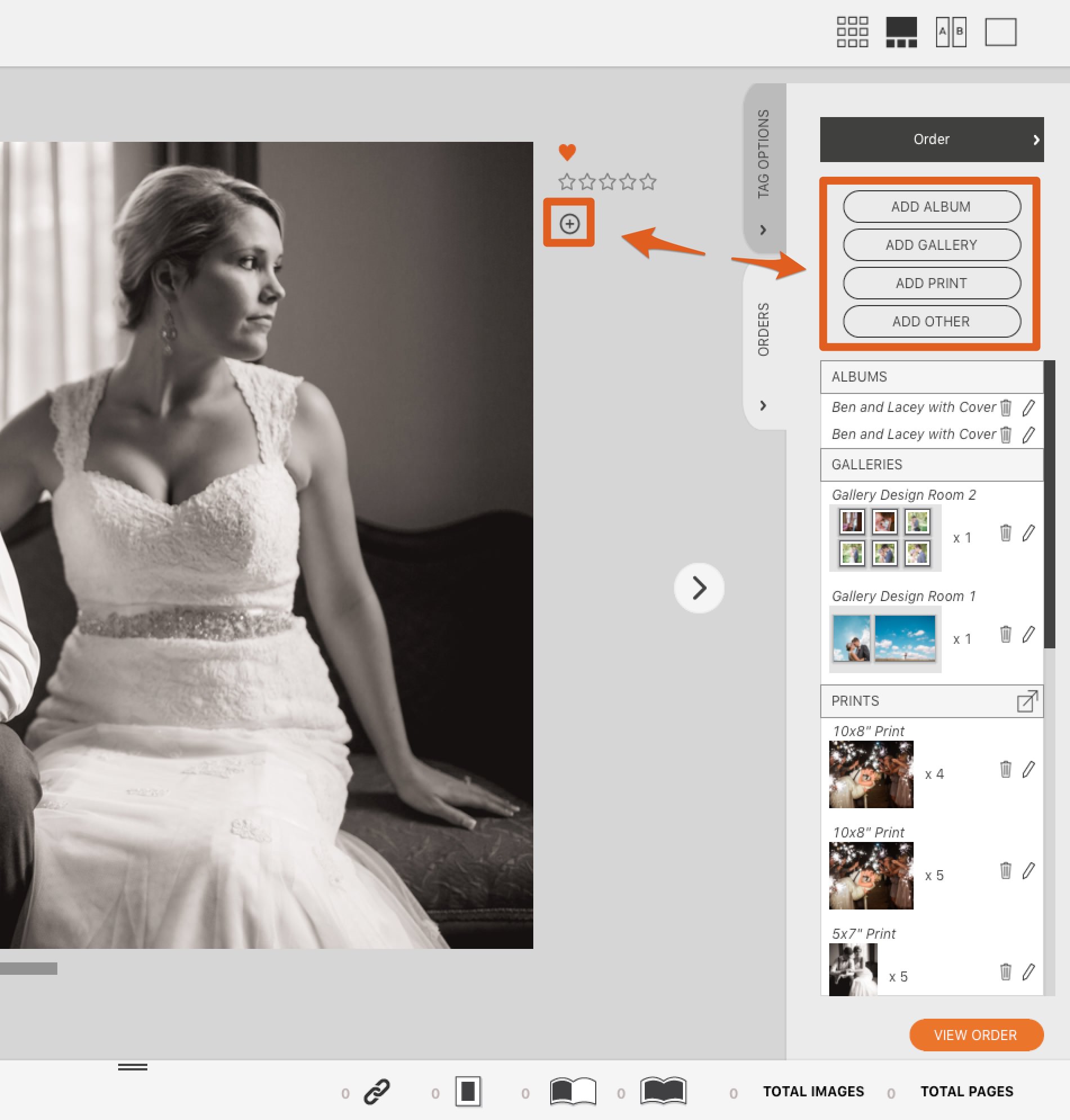Click the left-filled open book icon
The width and height of the screenshot is (1070, 1120).
573,1091
